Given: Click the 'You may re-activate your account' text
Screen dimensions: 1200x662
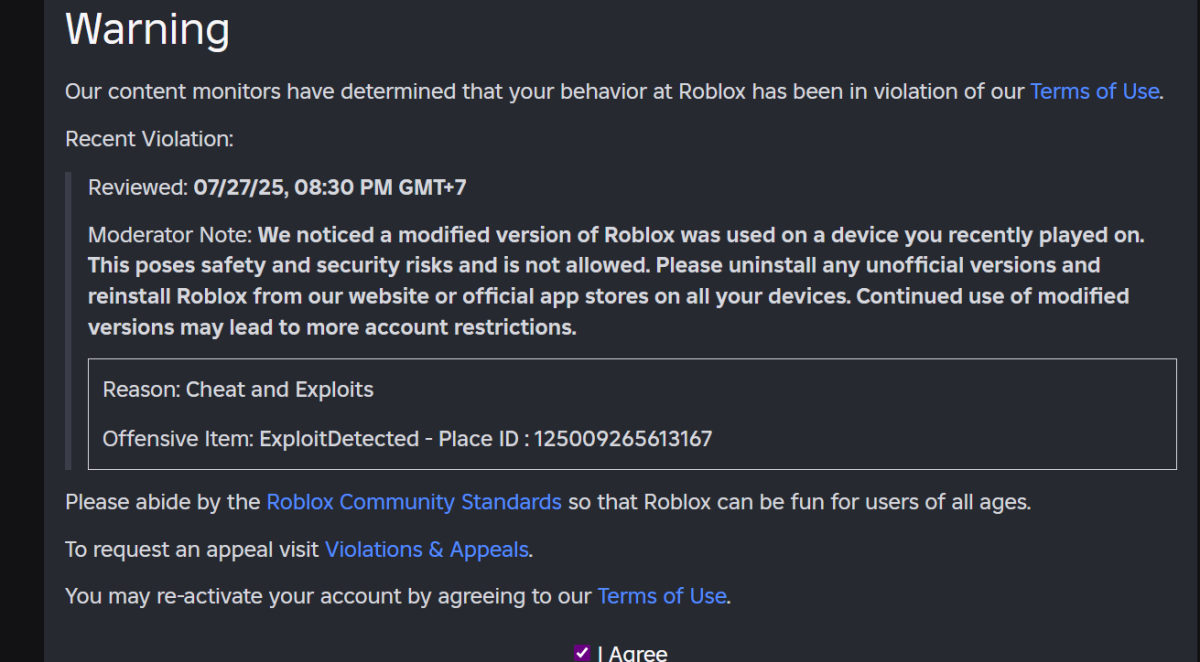Looking at the screenshot, I should point(328,596).
